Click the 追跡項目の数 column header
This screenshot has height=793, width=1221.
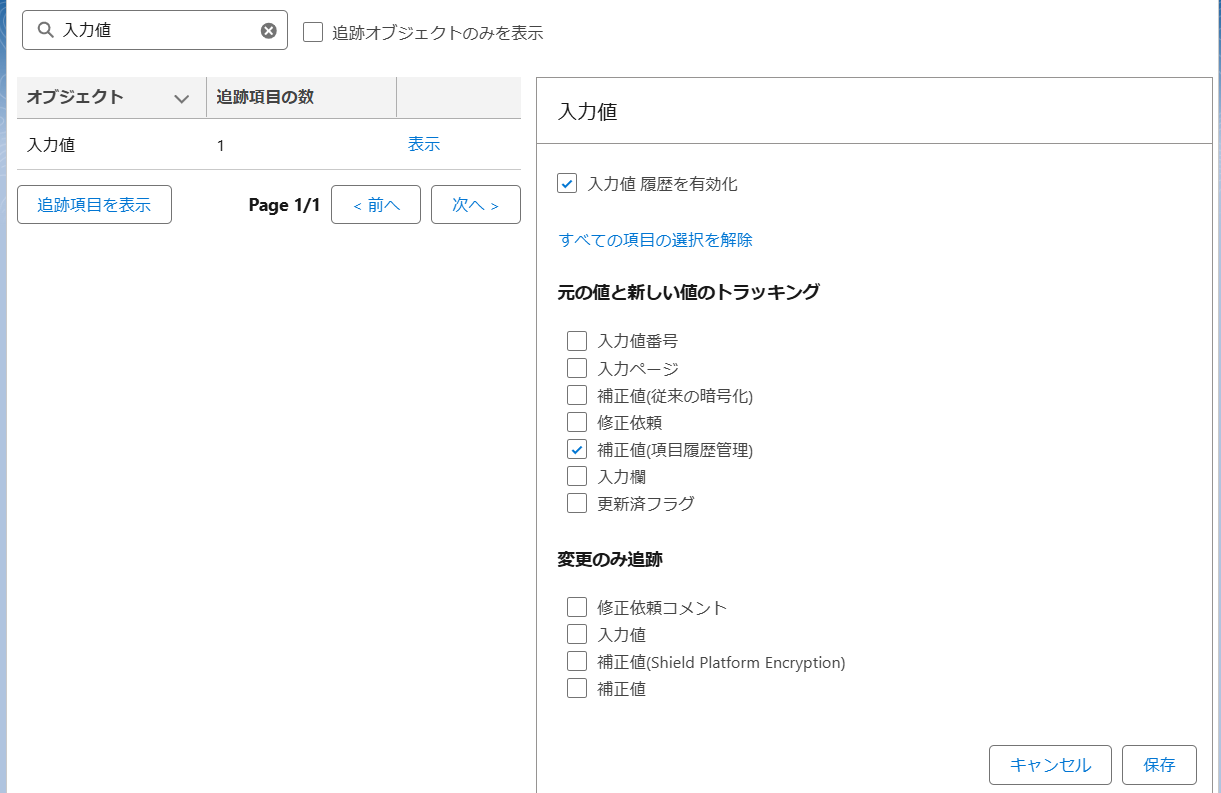tap(265, 97)
